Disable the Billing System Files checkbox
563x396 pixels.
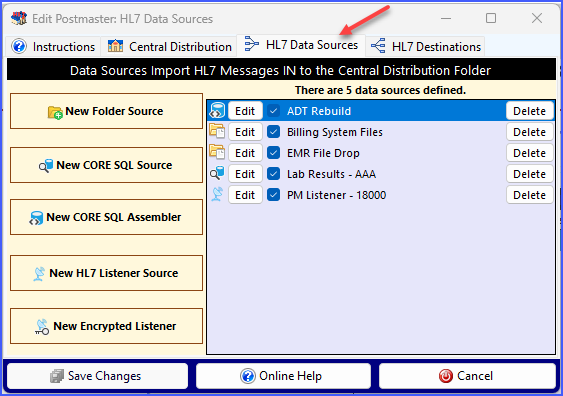pos(274,132)
